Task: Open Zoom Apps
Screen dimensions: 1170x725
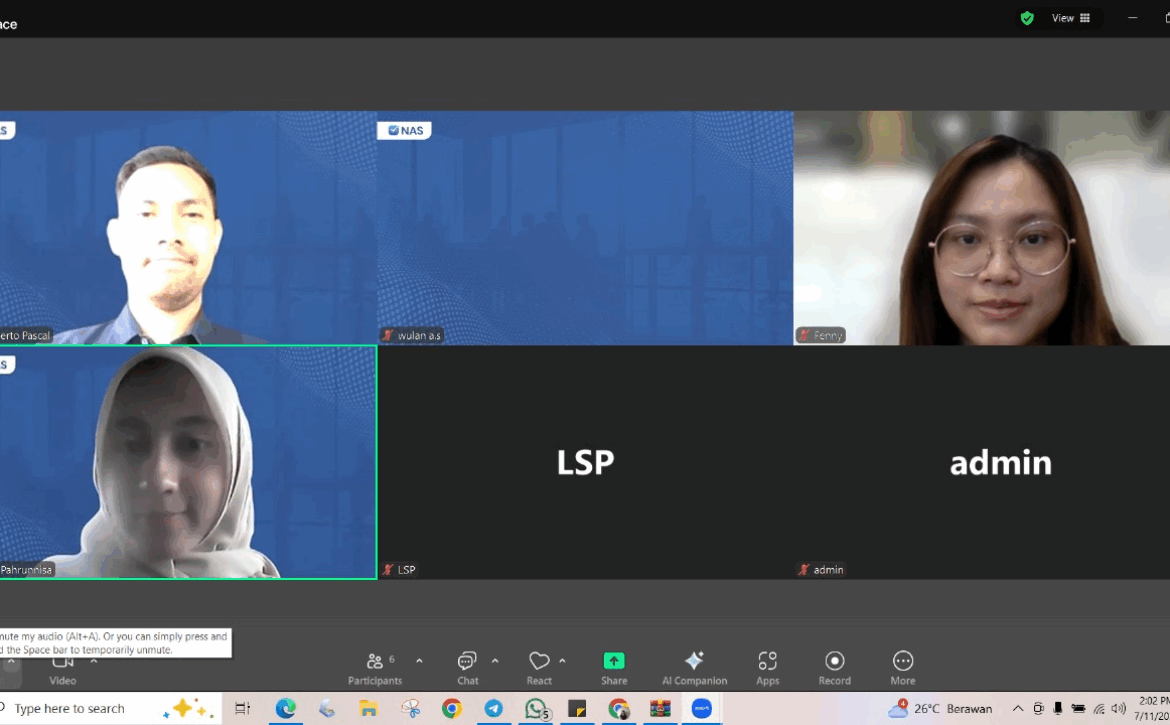Action: coord(767,667)
